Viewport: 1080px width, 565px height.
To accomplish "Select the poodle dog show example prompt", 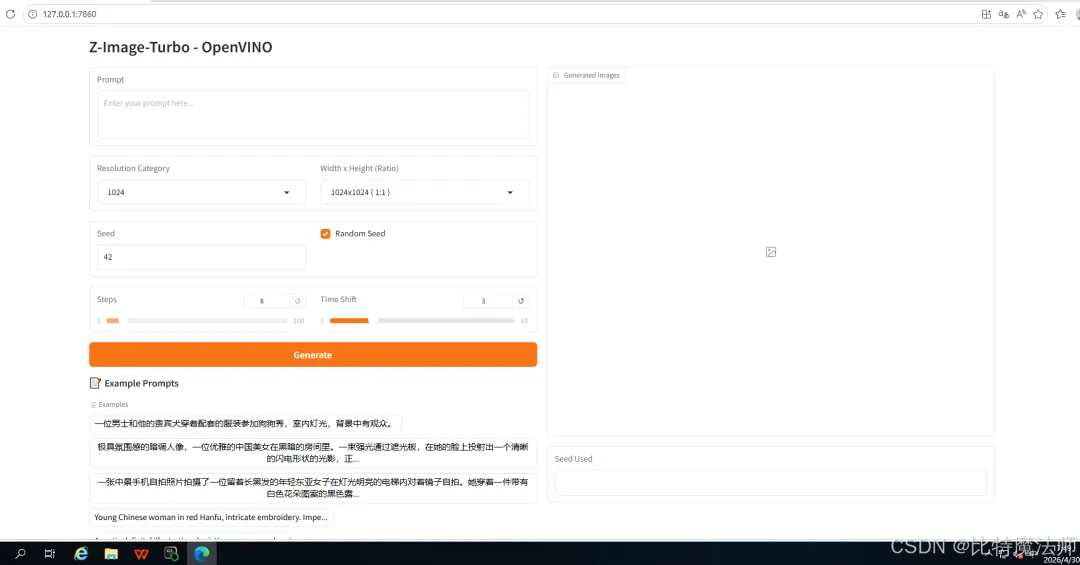I will 245,424.
